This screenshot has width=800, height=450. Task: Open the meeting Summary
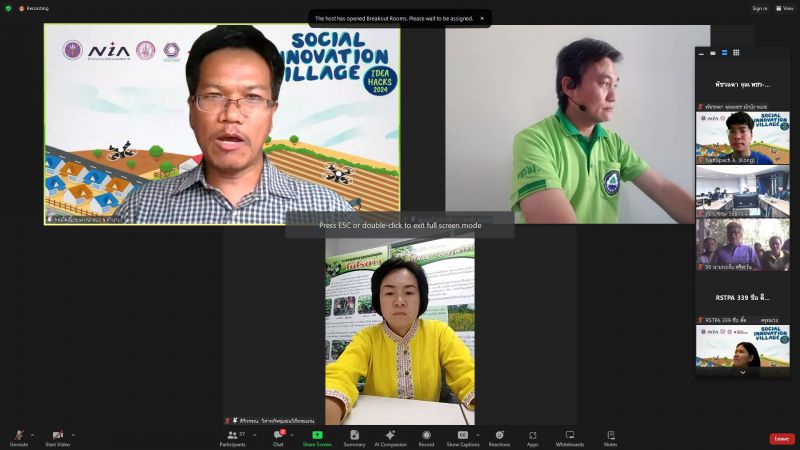click(x=354, y=435)
